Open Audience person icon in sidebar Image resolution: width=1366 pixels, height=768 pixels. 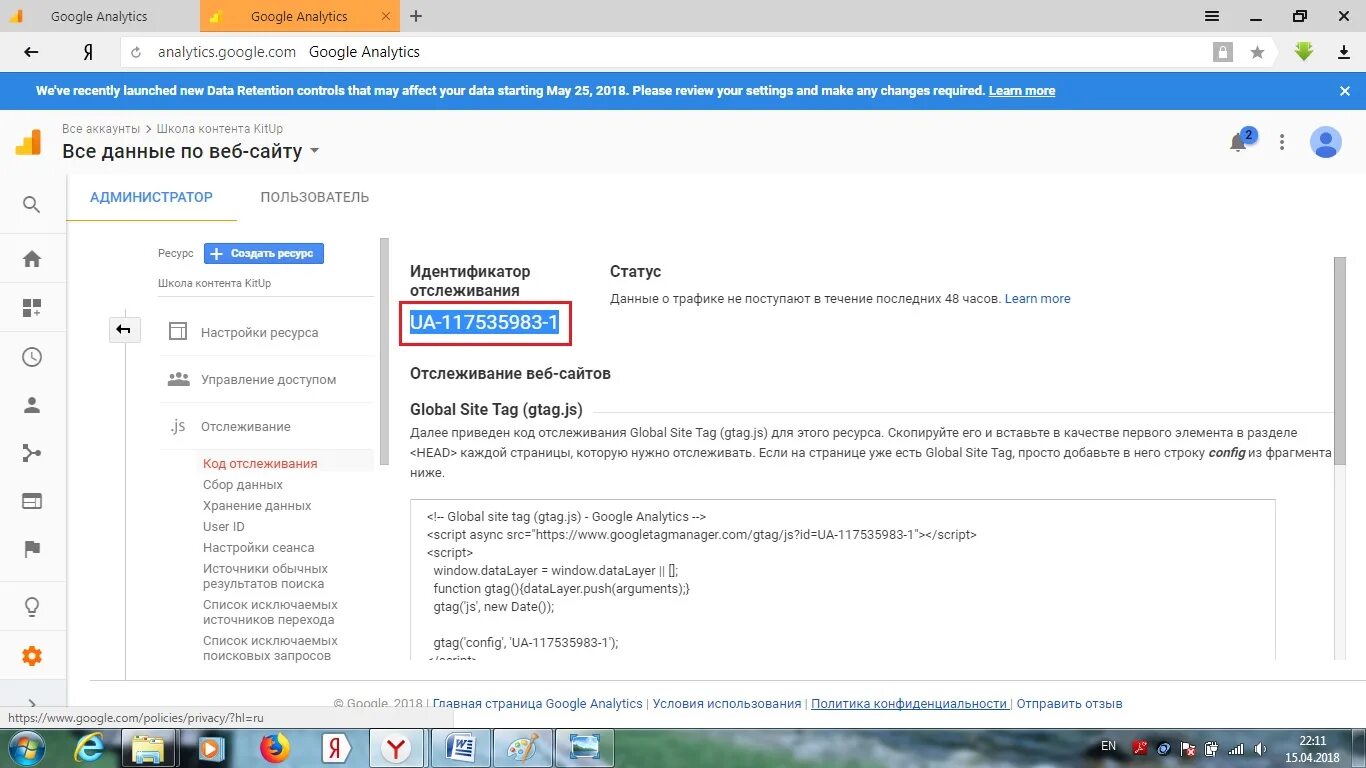(x=32, y=405)
